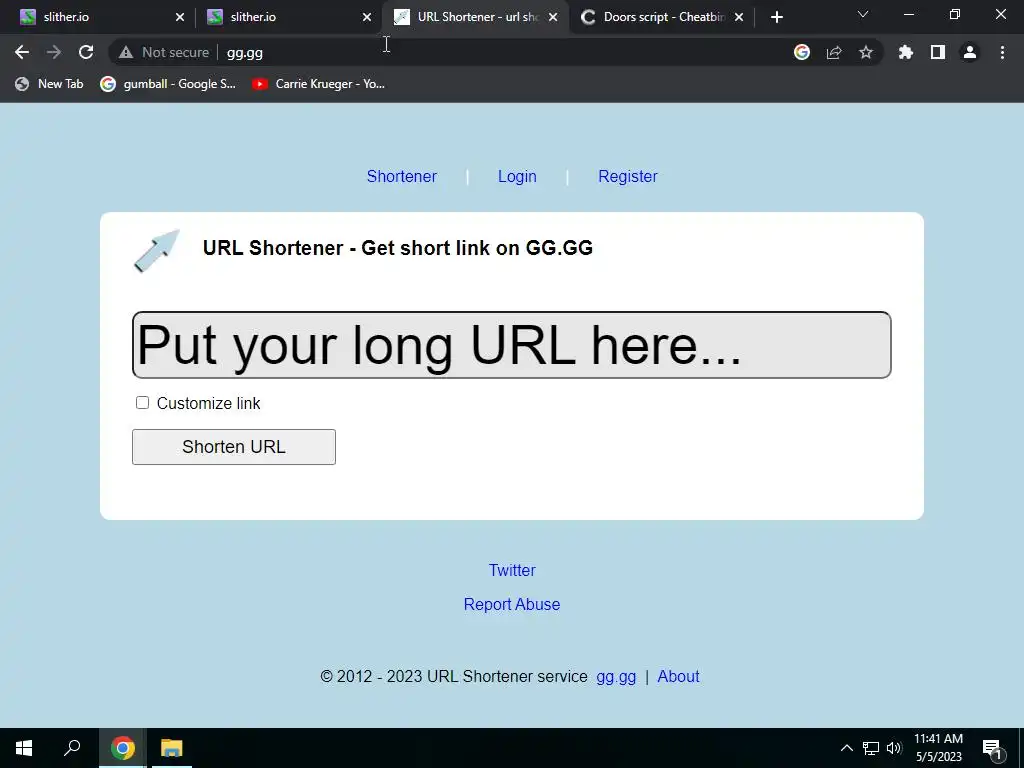This screenshot has width=1024, height=768.
Task: Open New Tab bookmark
Action: [x=49, y=84]
